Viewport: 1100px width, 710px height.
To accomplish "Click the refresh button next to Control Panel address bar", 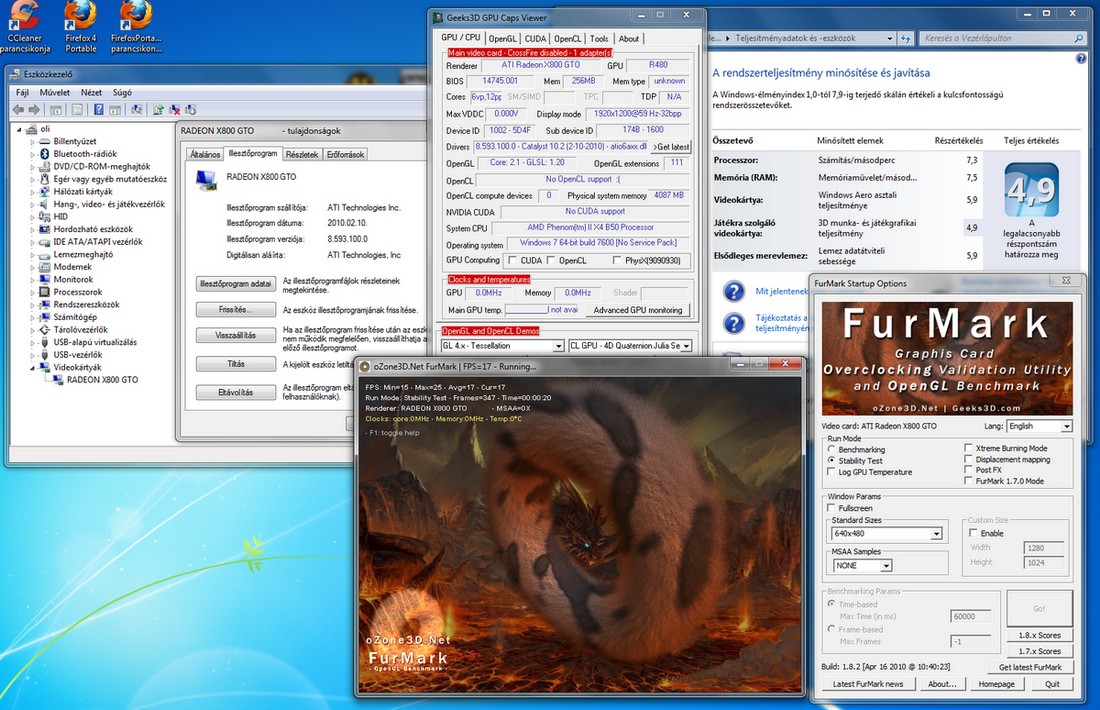I will coord(906,39).
